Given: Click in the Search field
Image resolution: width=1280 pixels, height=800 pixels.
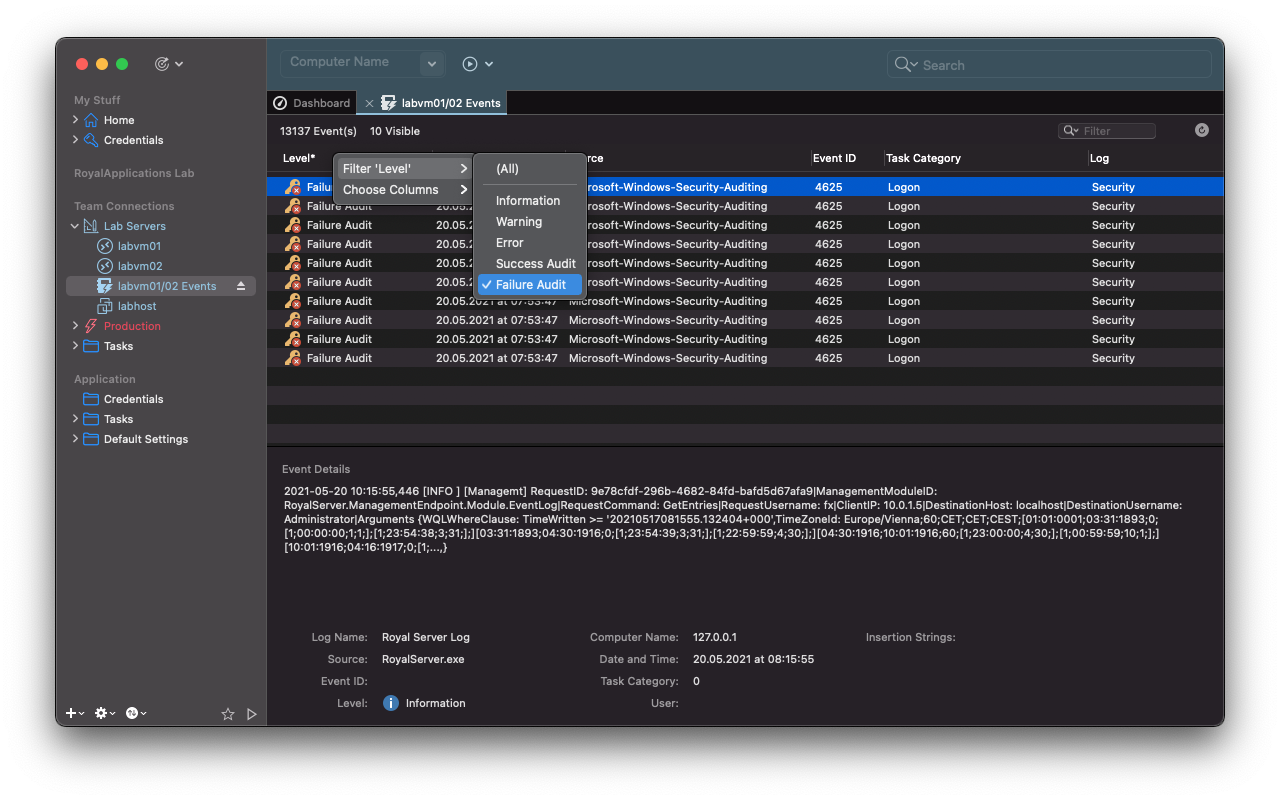Looking at the screenshot, I should click(1049, 65).
